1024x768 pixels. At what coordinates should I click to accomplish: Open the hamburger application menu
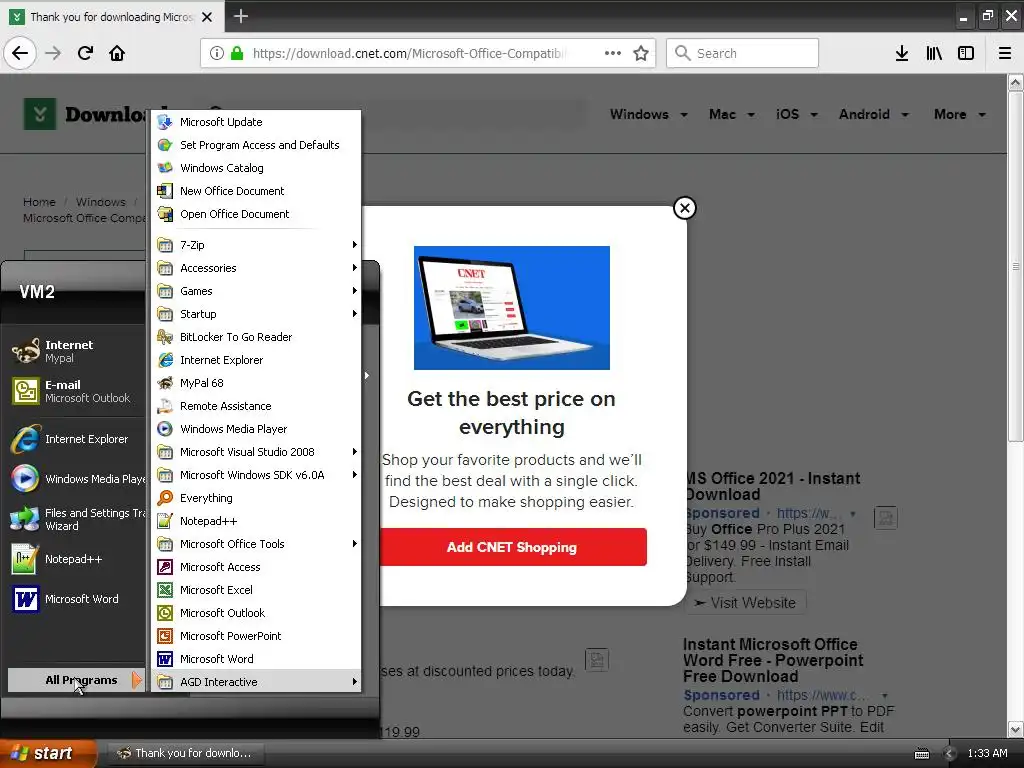(1004, 53)
